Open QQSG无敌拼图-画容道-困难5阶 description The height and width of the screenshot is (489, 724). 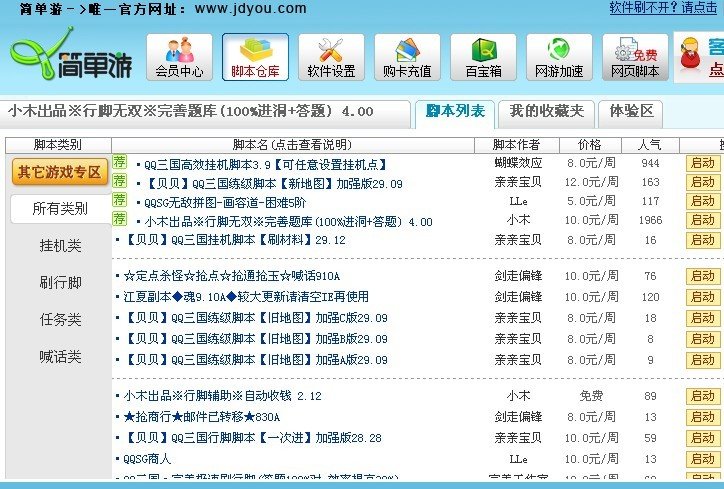[225, 203]
